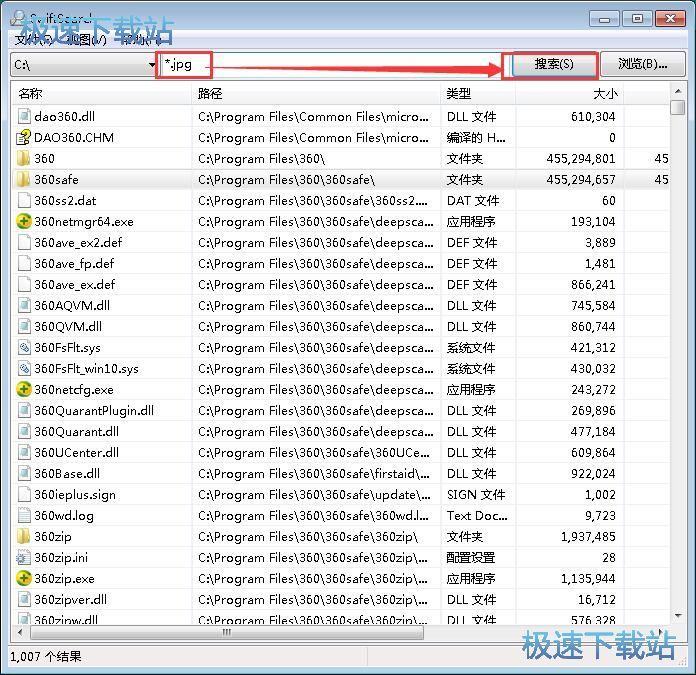Click the 360AQVM.dll file icon
This screenshot has height=675, width=696.
[24, 306]
